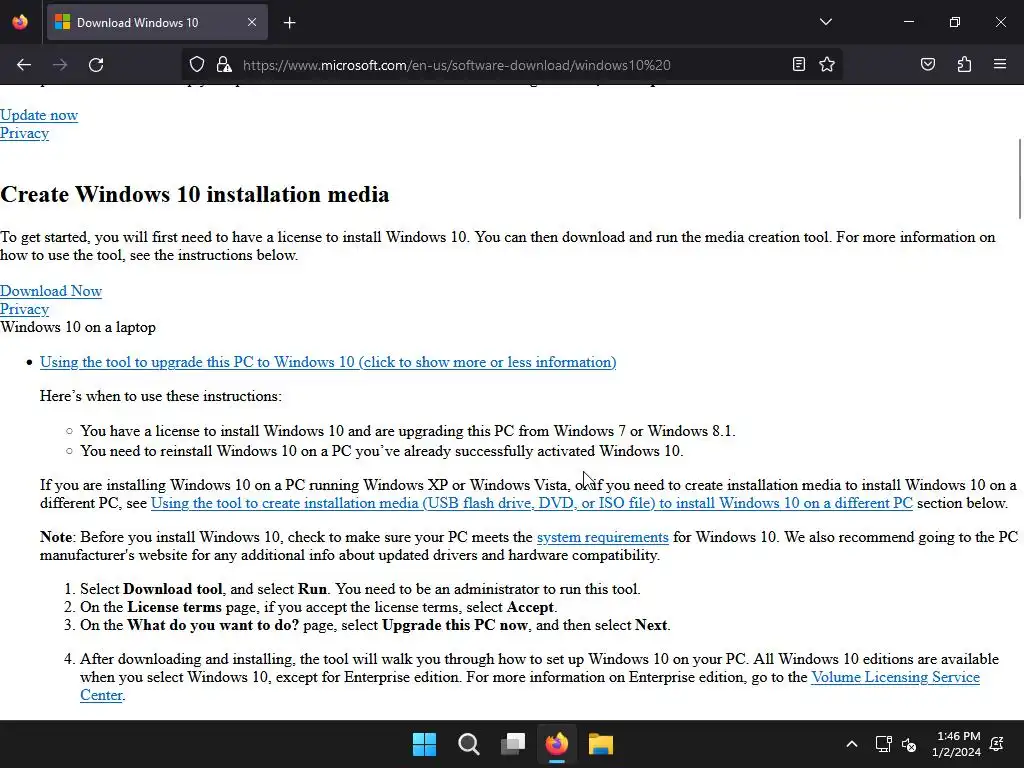Open the Extensions puzzle icon
Image resolution: width=1024 pixels, height=768 pixels.
964,64
